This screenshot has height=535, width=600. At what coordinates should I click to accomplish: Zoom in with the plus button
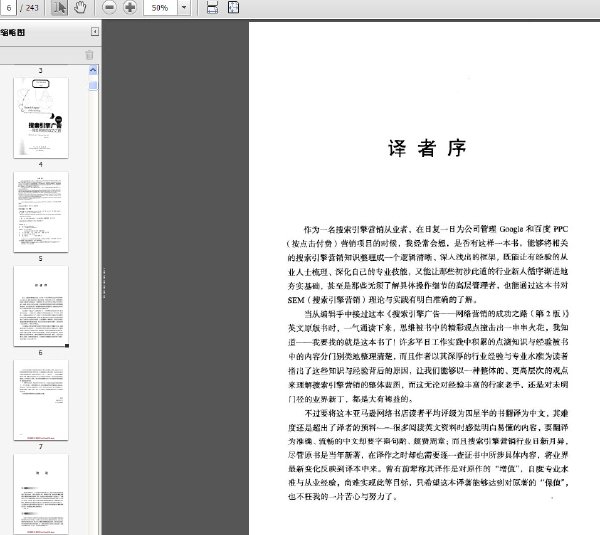click(130, 8)
